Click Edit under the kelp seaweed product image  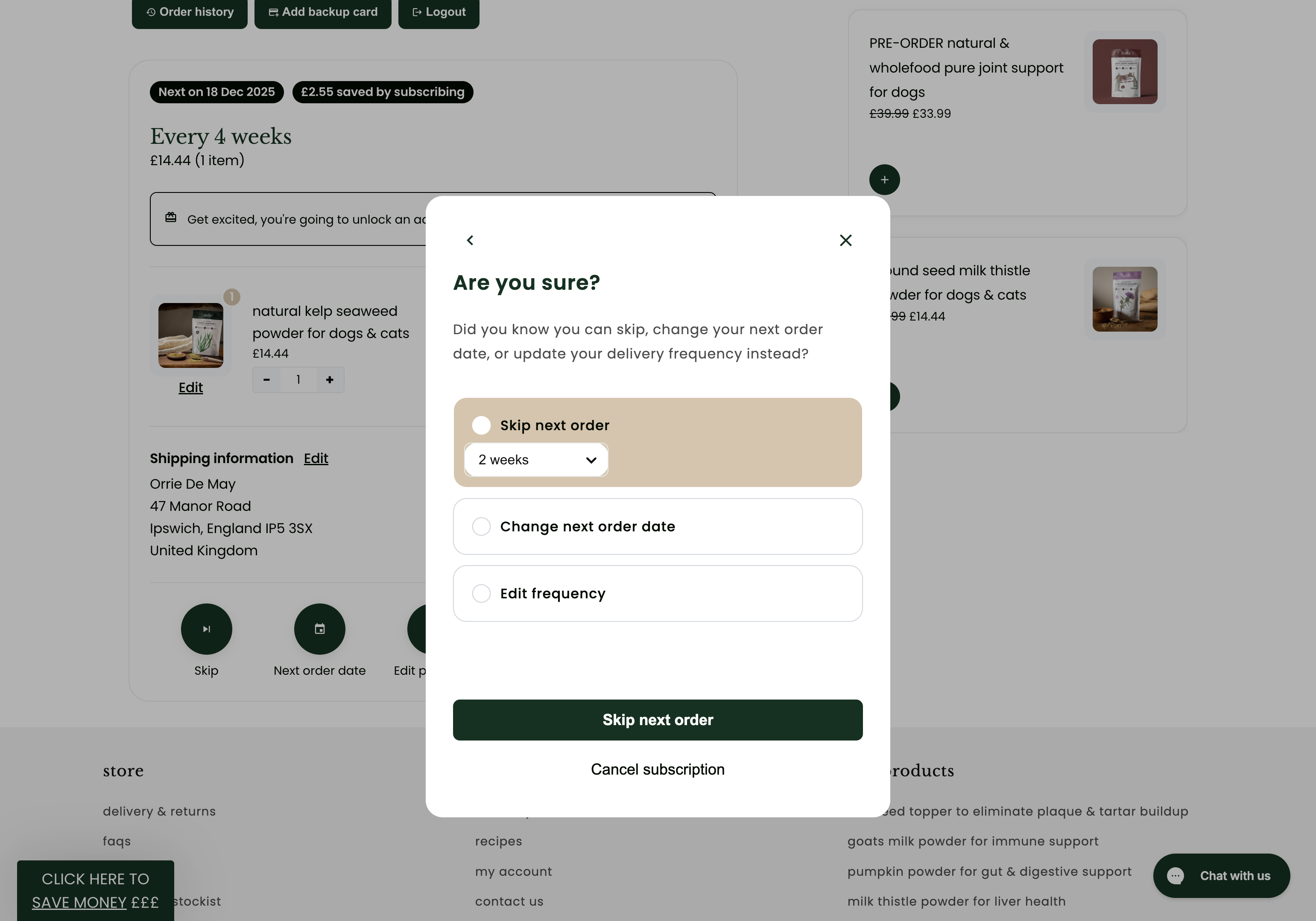coord(191,388)
